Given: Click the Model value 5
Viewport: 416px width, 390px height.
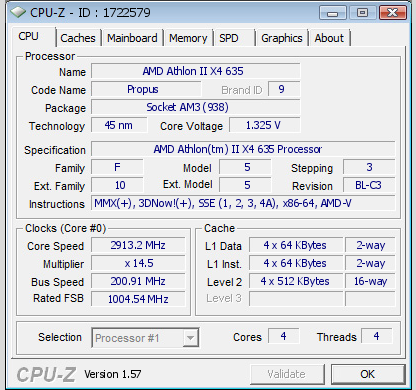Looking at the screenshot, I should coord(245,167).
